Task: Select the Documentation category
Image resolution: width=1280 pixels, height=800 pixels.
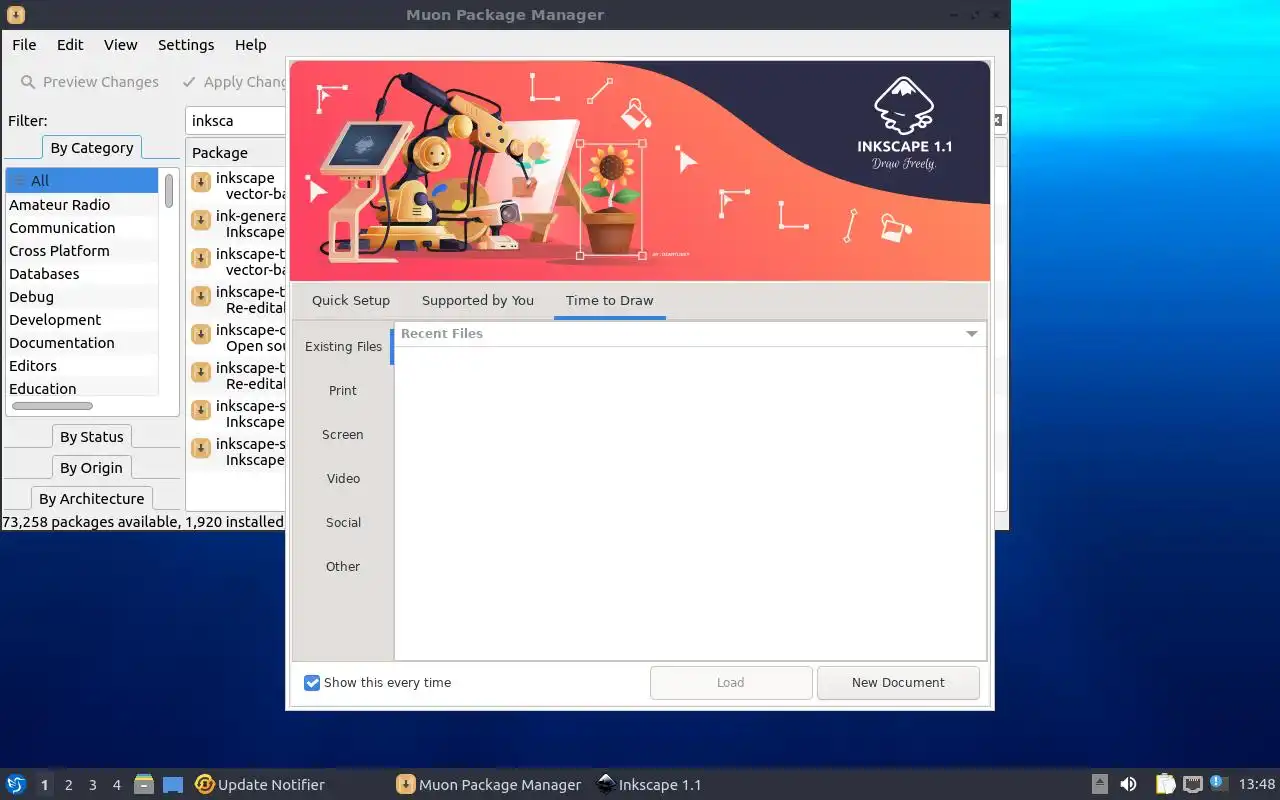Action: tap(81, 343)
